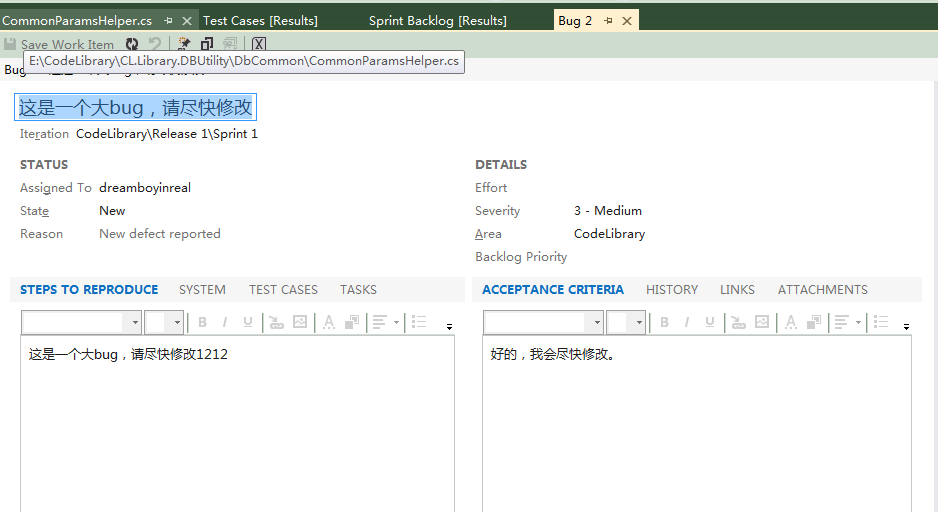
Task: Close the CommonParamsHelper.cs tab
Action: click(x=187, y=21)
